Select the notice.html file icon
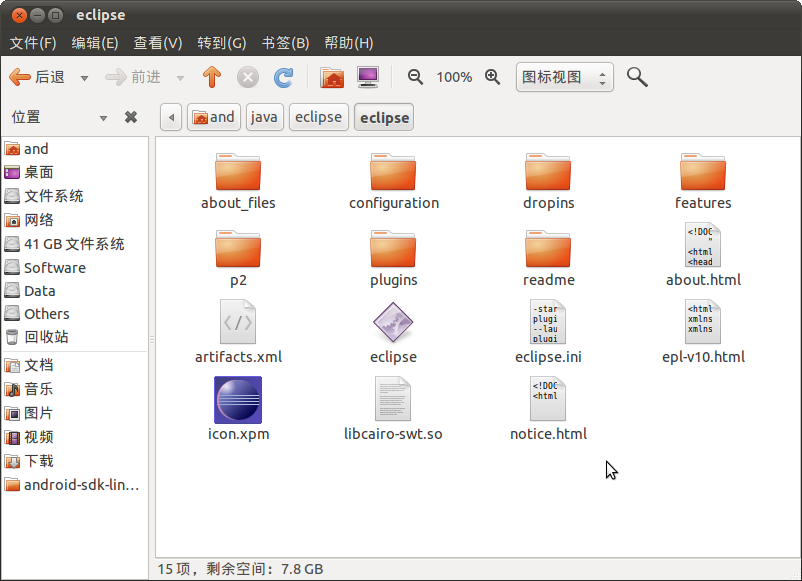 click(x=548, y=399)
